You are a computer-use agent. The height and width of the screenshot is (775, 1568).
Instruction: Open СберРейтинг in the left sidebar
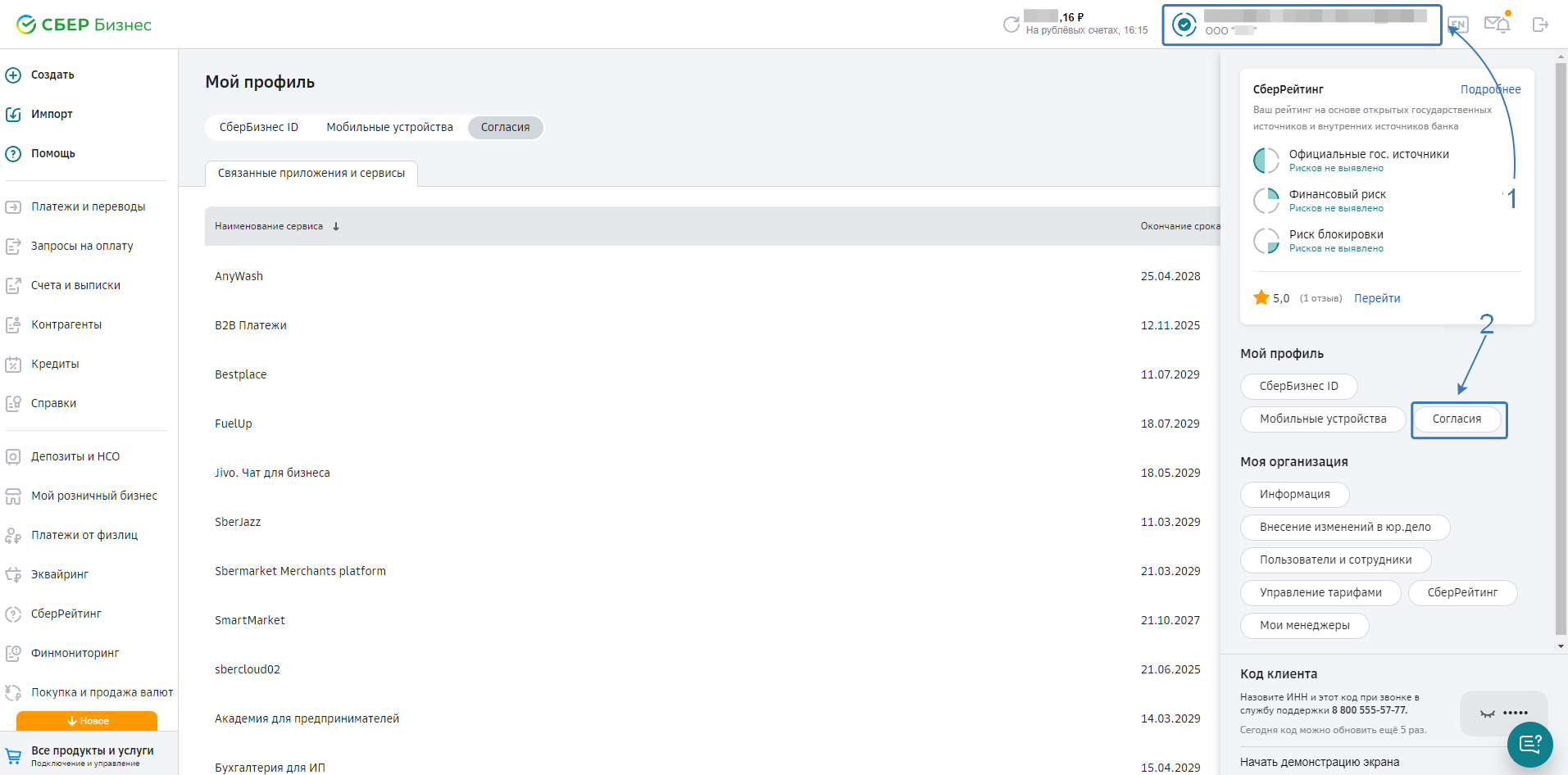(66, 614)
